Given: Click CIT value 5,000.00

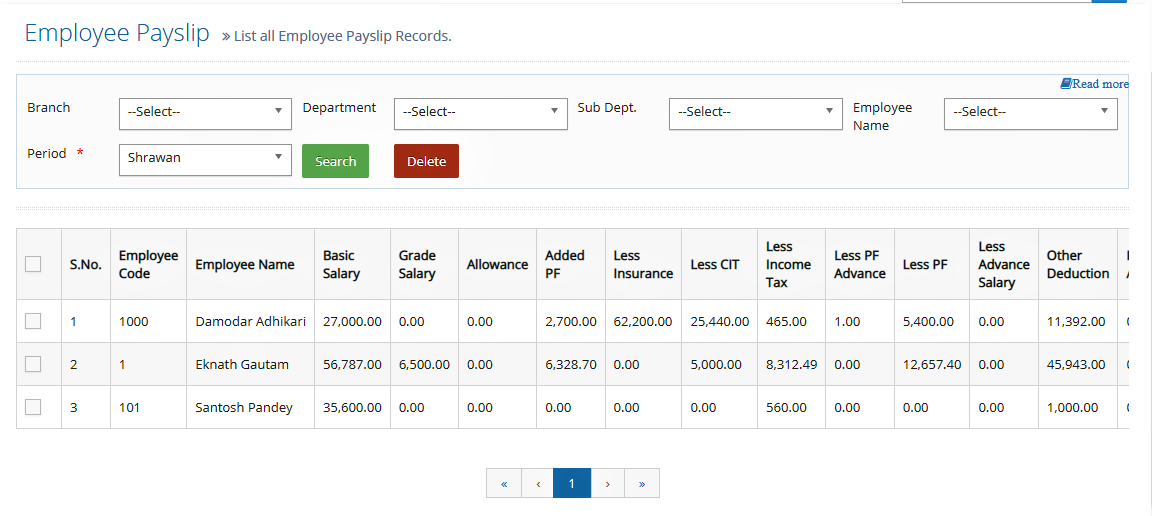Looking at the screenshot, I should tap(716, 364).
